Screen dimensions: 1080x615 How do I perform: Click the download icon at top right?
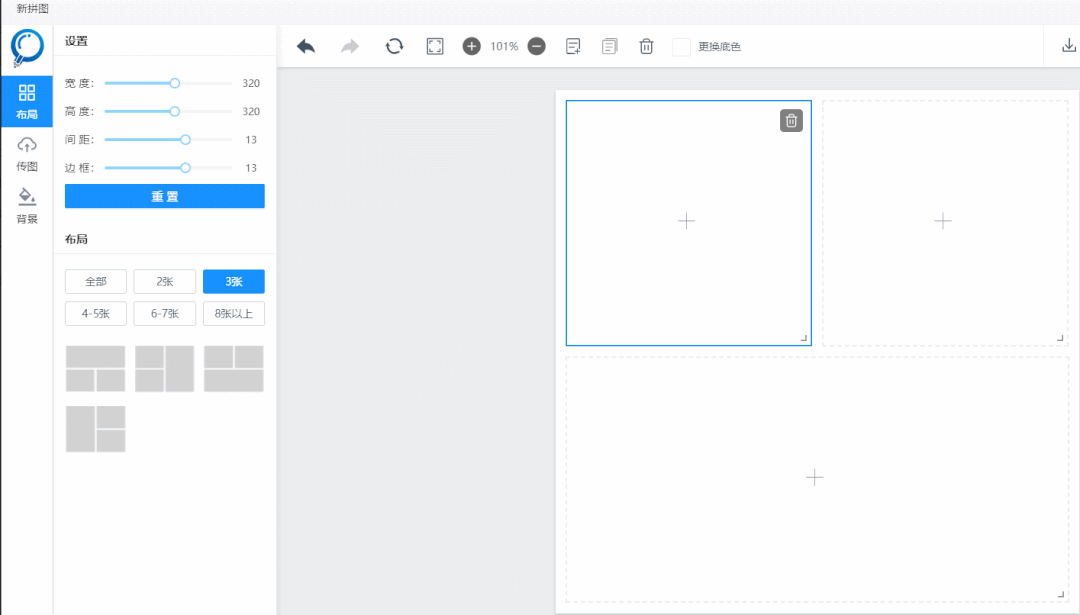[1067, 45]
